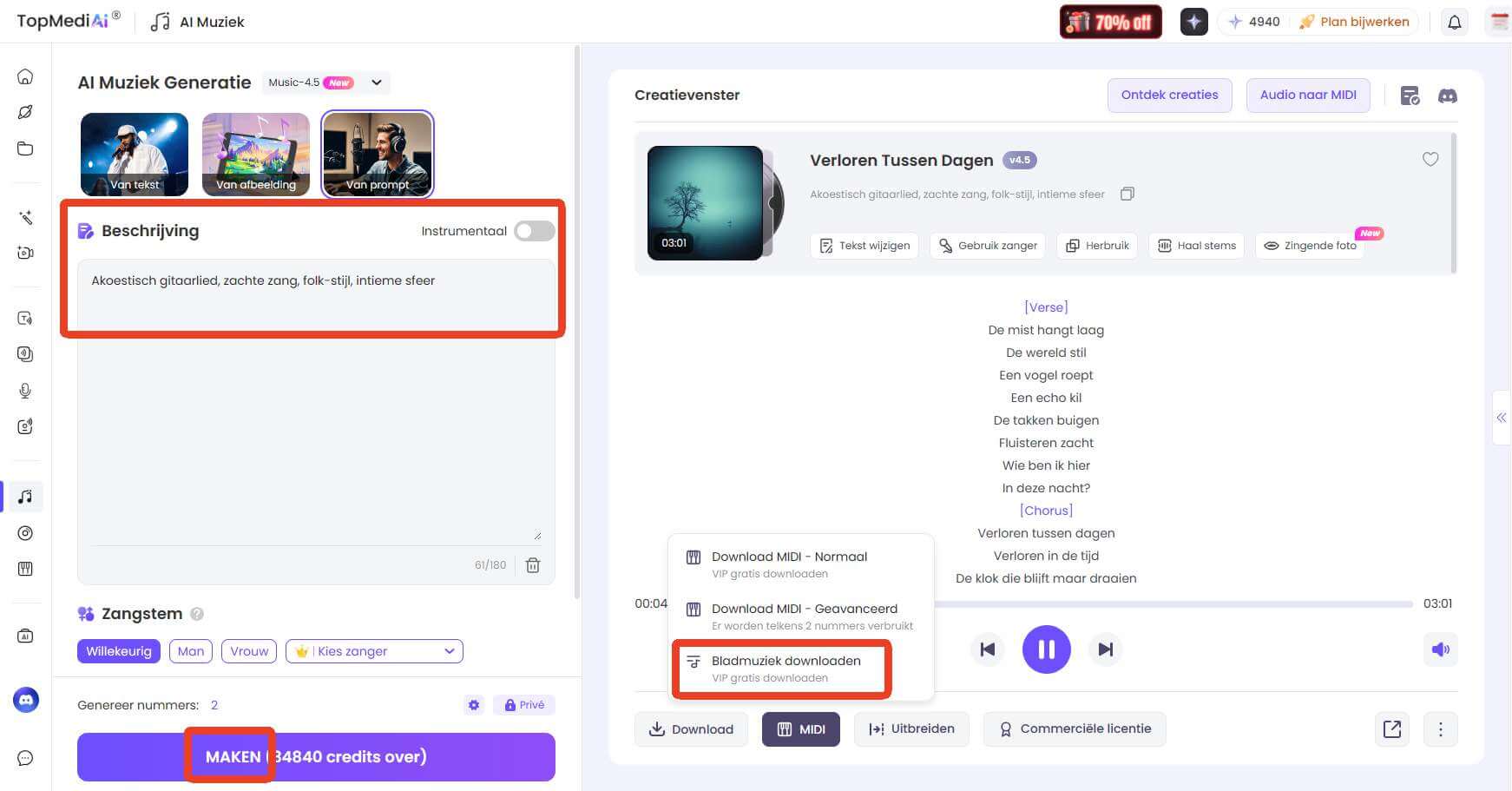Select Download MIDI - Normaal option

click(x=788, y=564)
